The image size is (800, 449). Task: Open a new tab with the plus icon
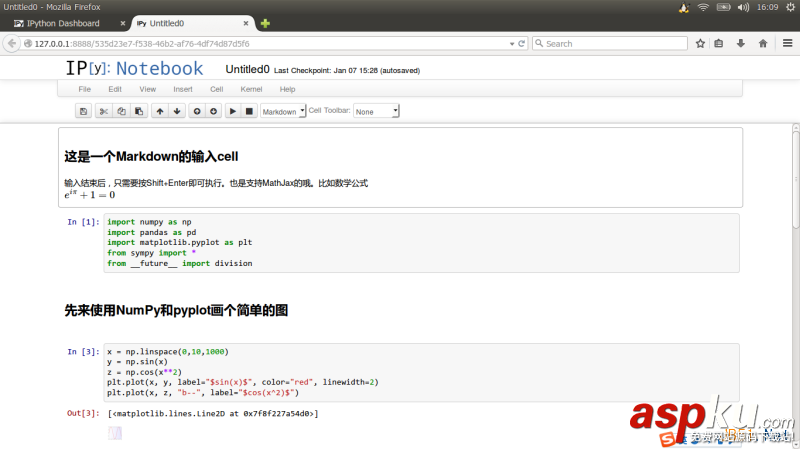(265, 23)
